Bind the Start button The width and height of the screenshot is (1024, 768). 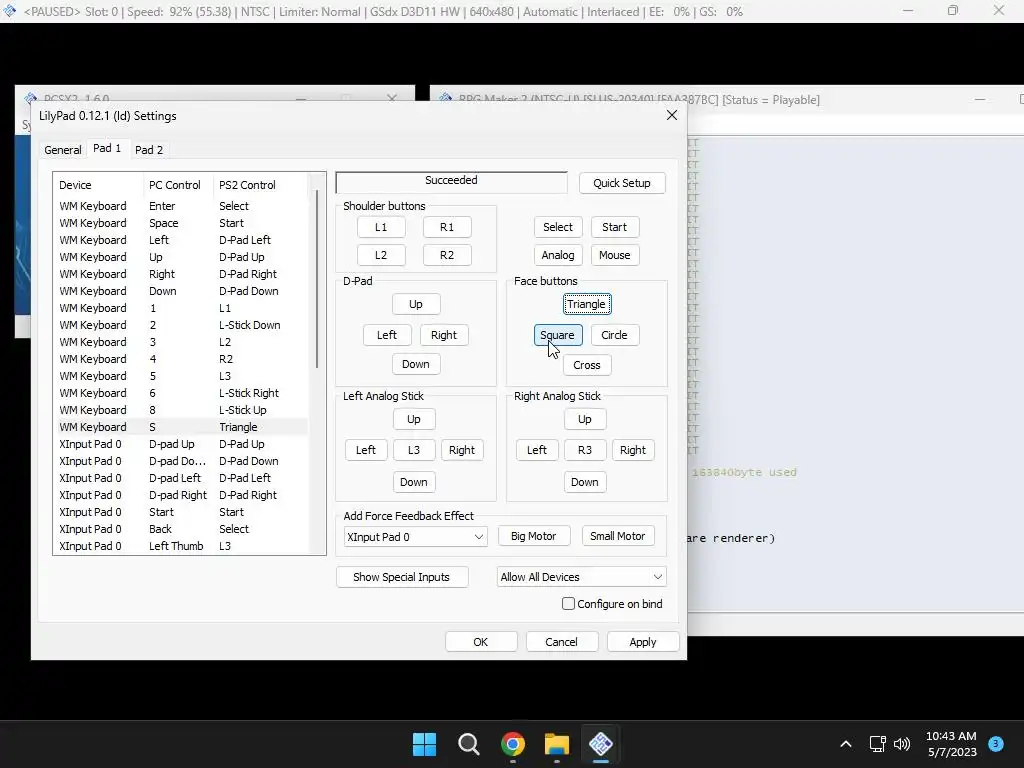click(615, 227)
